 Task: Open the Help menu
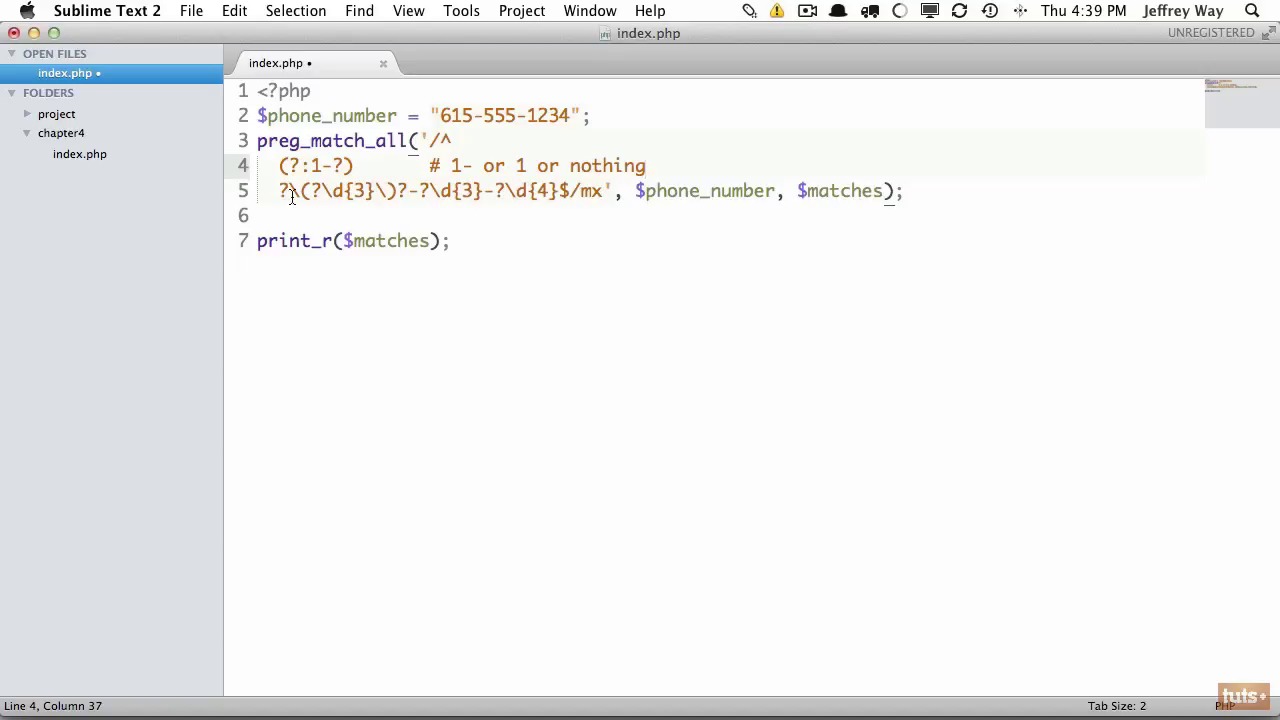649,11
